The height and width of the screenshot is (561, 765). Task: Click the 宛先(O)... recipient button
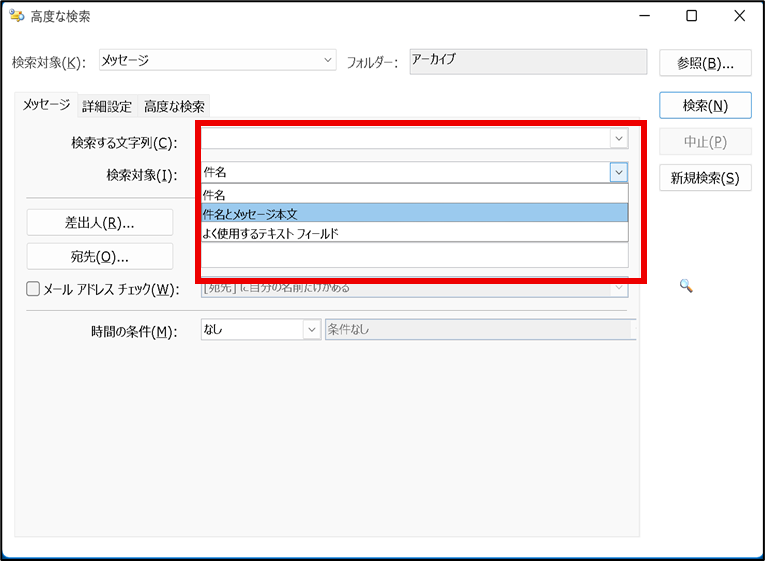pos(100,256)
